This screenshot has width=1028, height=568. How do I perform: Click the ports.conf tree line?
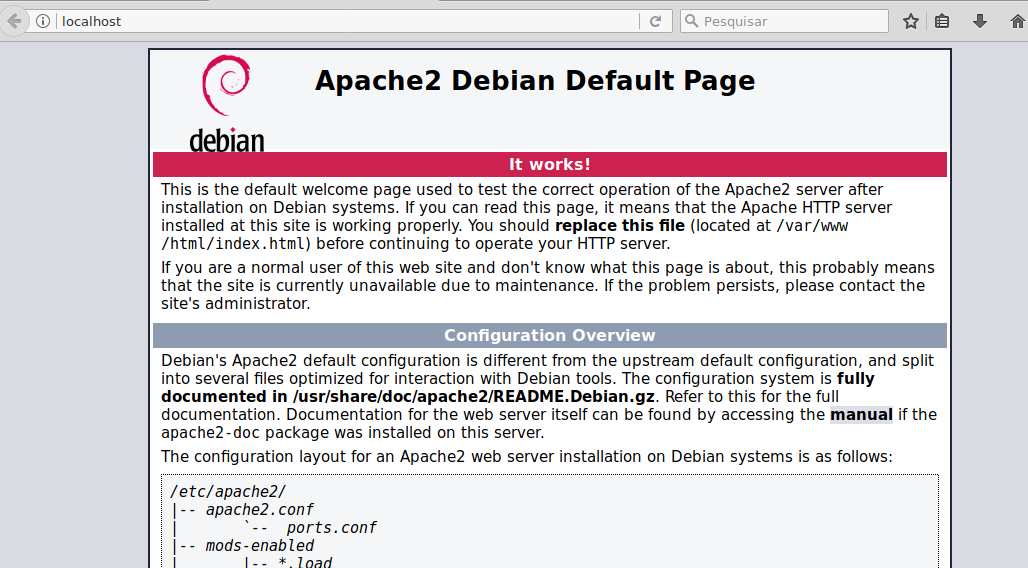coord(331,528)
